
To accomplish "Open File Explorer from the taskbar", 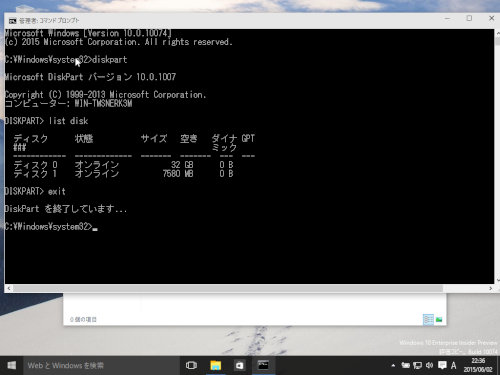I will point(215,366).
